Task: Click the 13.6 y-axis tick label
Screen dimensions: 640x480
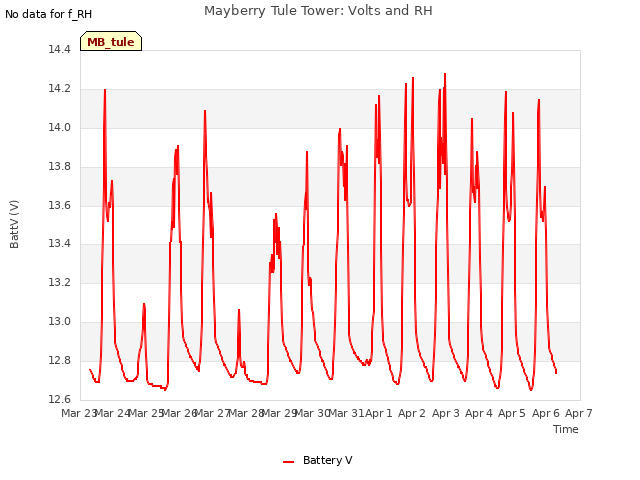Action: coord(60,205)
